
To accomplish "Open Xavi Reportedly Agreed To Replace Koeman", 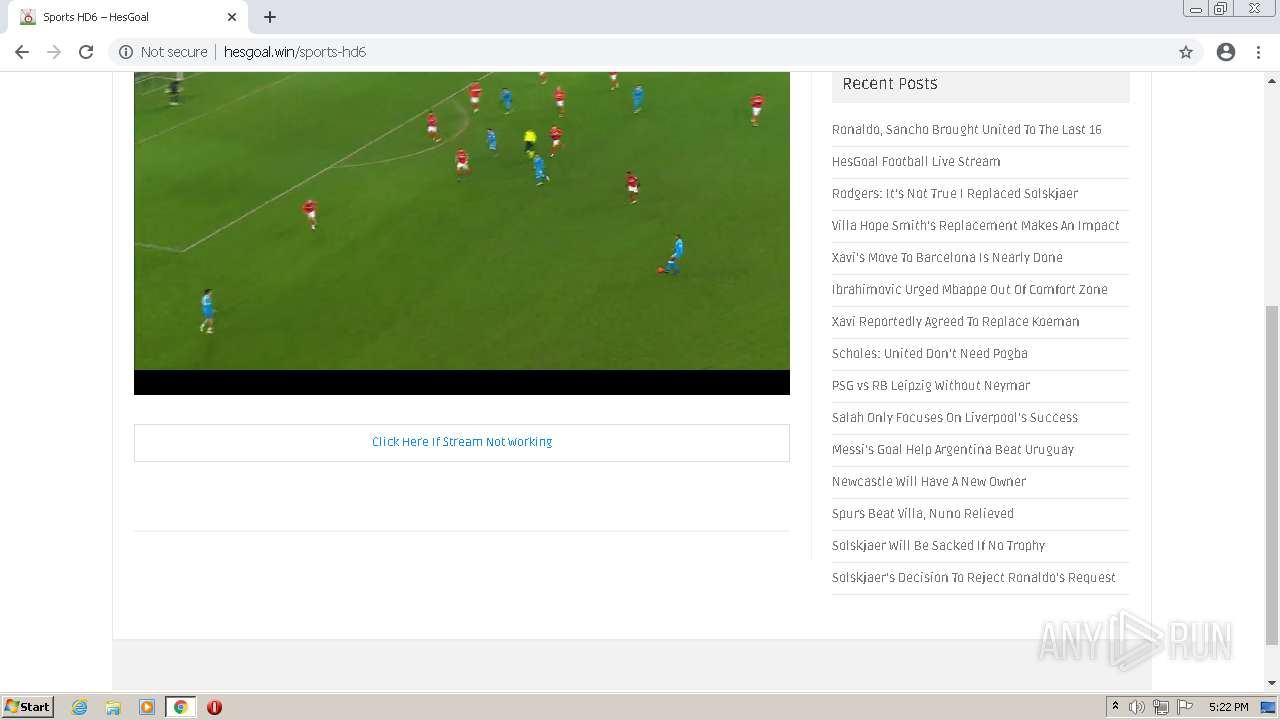I will 956,322.
